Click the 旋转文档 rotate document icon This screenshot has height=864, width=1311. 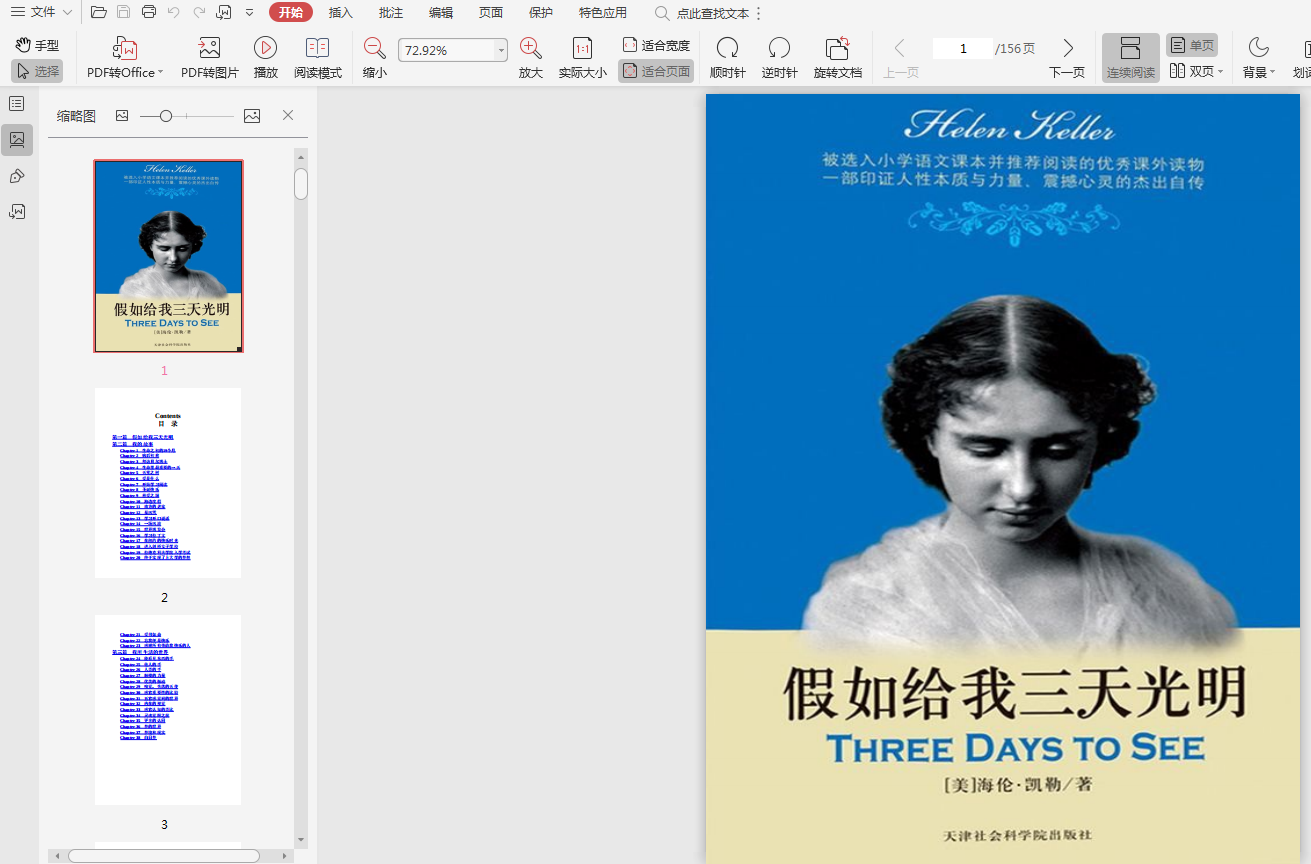837,48
